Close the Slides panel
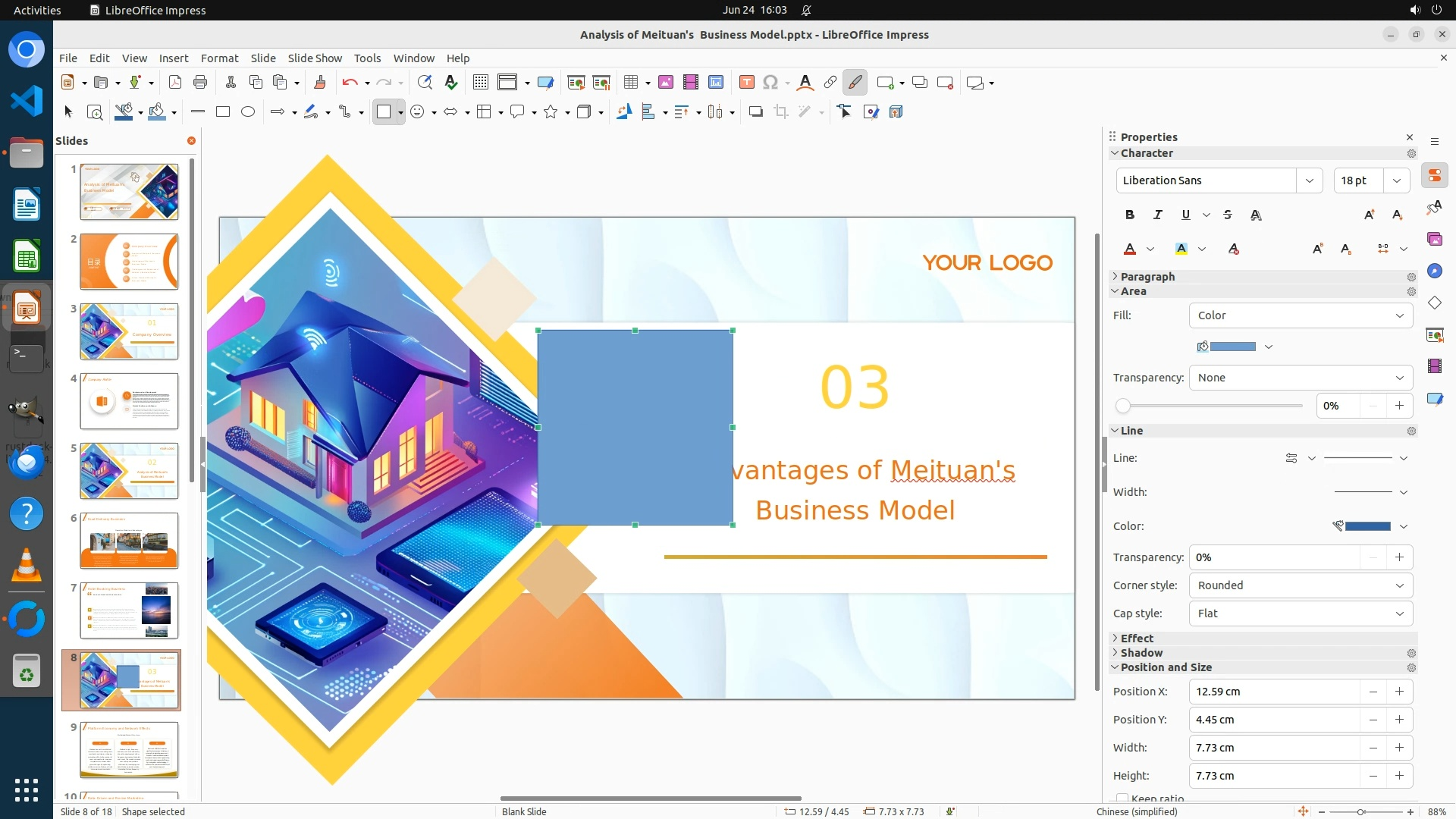 pos(191,141)
